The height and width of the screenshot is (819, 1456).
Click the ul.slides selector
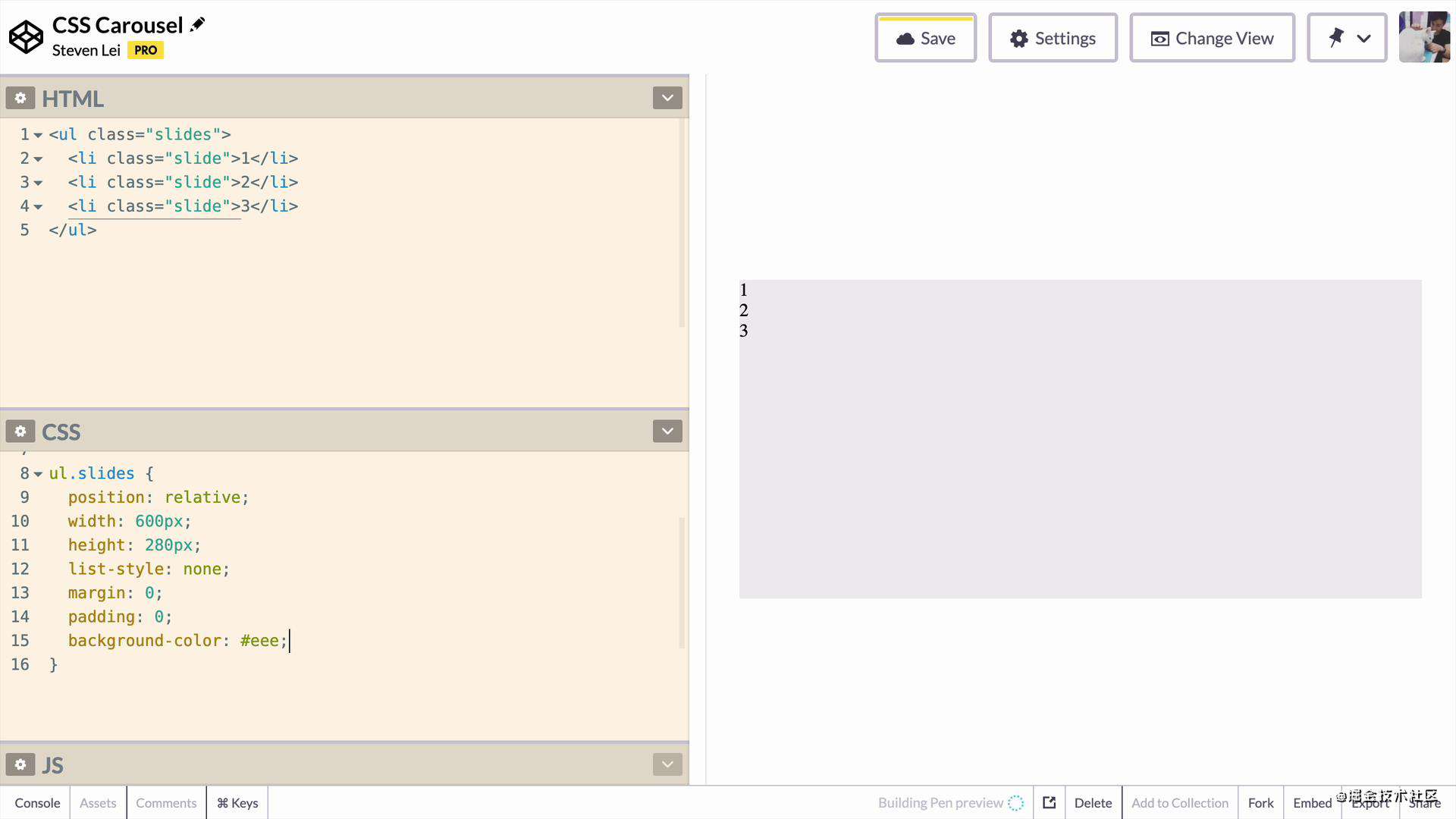92,473
